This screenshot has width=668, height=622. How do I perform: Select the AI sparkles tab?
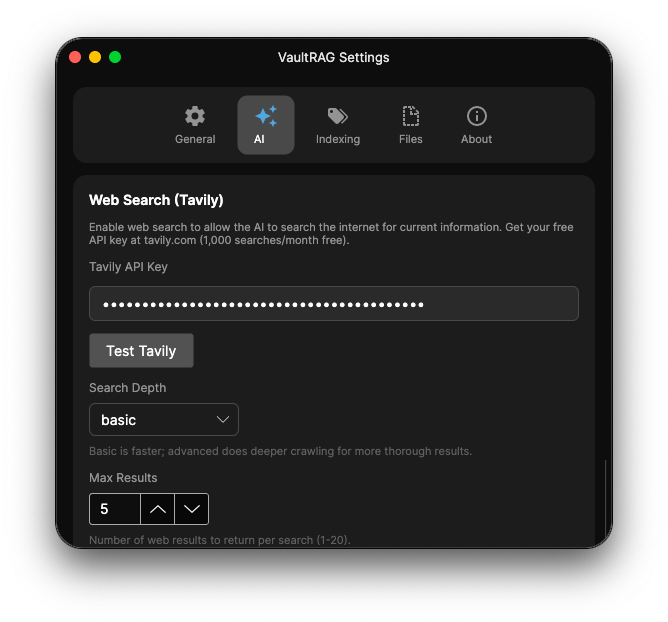[266, 125]
